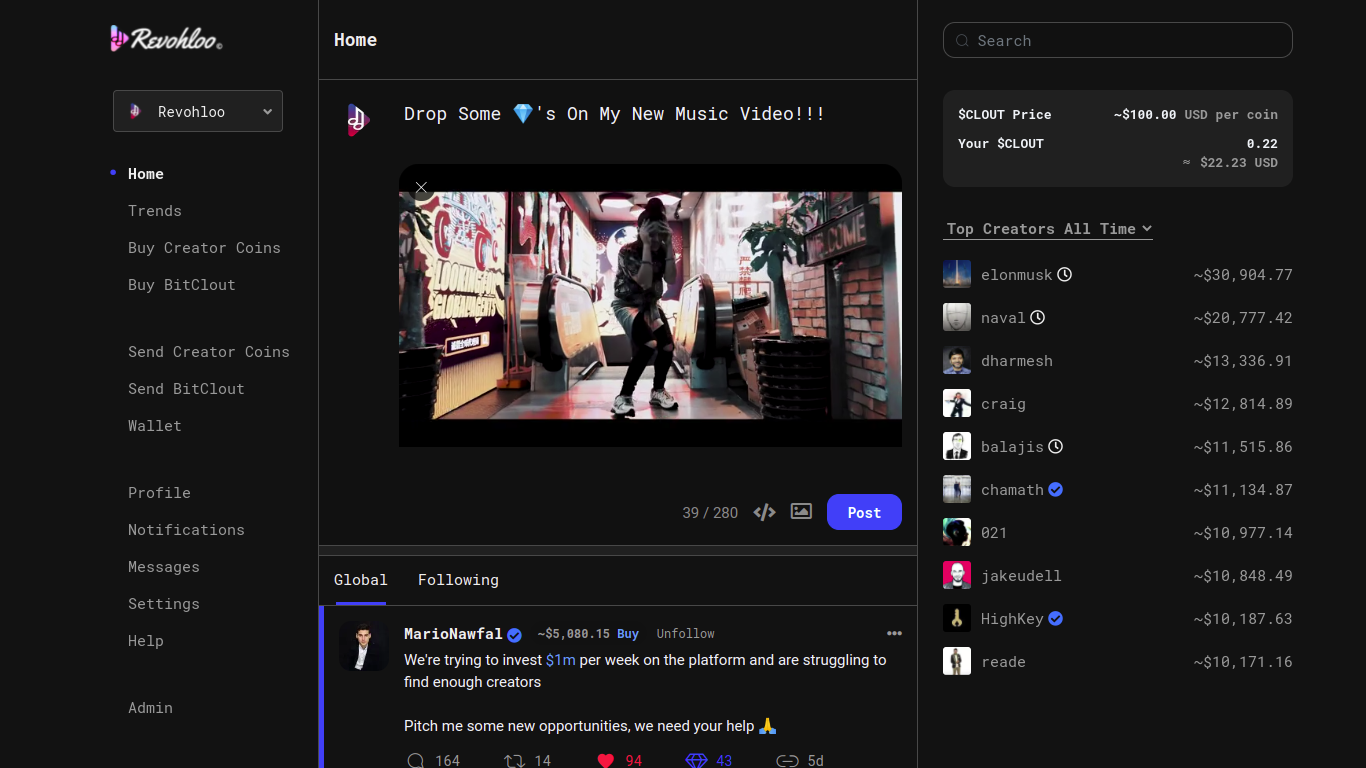
Task: Open balajis in top creators
Action: coord(1012,447)
